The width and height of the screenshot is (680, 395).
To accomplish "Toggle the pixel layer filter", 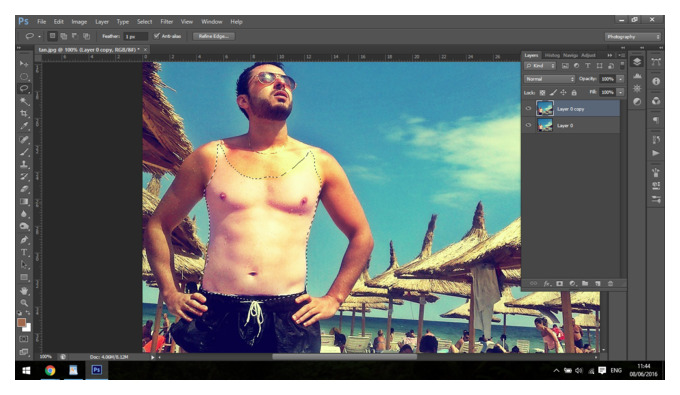I will (x=565, y=66).
